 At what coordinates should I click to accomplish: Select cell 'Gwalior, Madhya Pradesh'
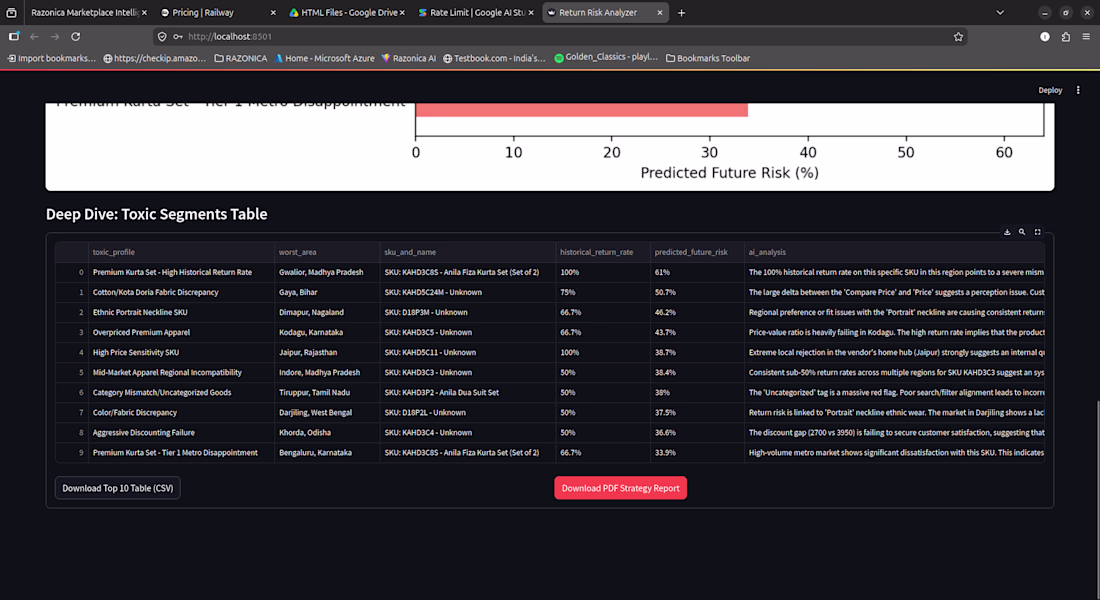point(327,272)
